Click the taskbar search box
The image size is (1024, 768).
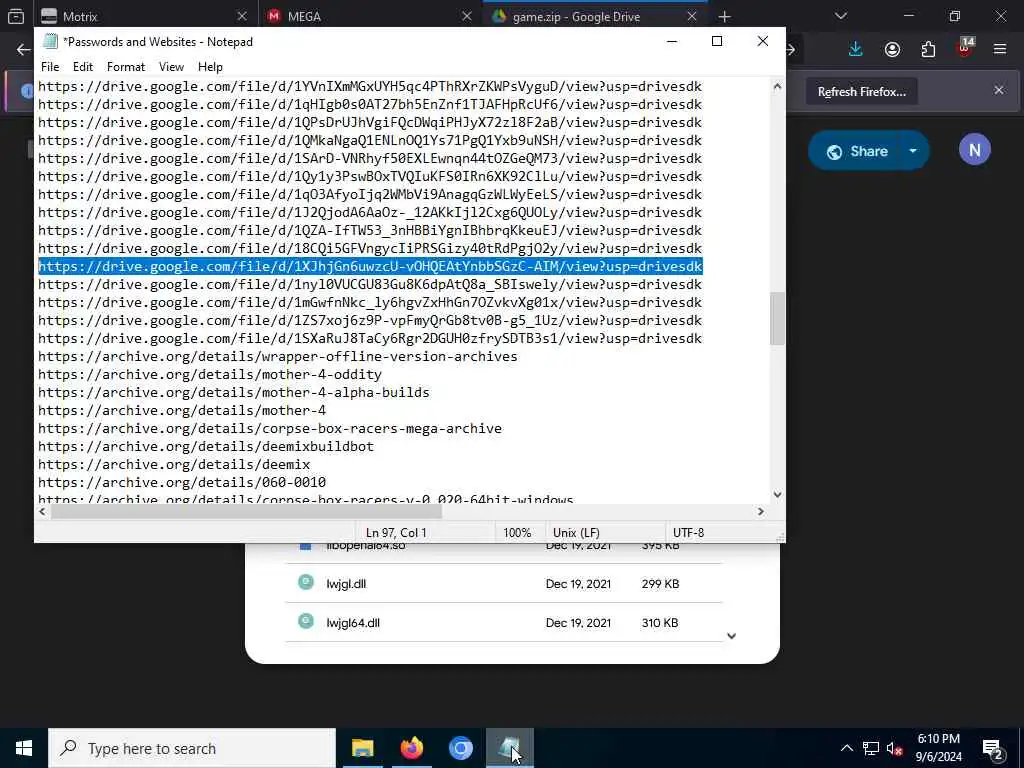tap(192, 748)
